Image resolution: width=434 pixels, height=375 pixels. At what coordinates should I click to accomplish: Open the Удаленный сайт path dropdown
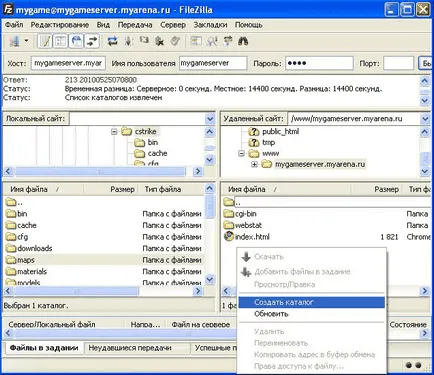[425, 119]
